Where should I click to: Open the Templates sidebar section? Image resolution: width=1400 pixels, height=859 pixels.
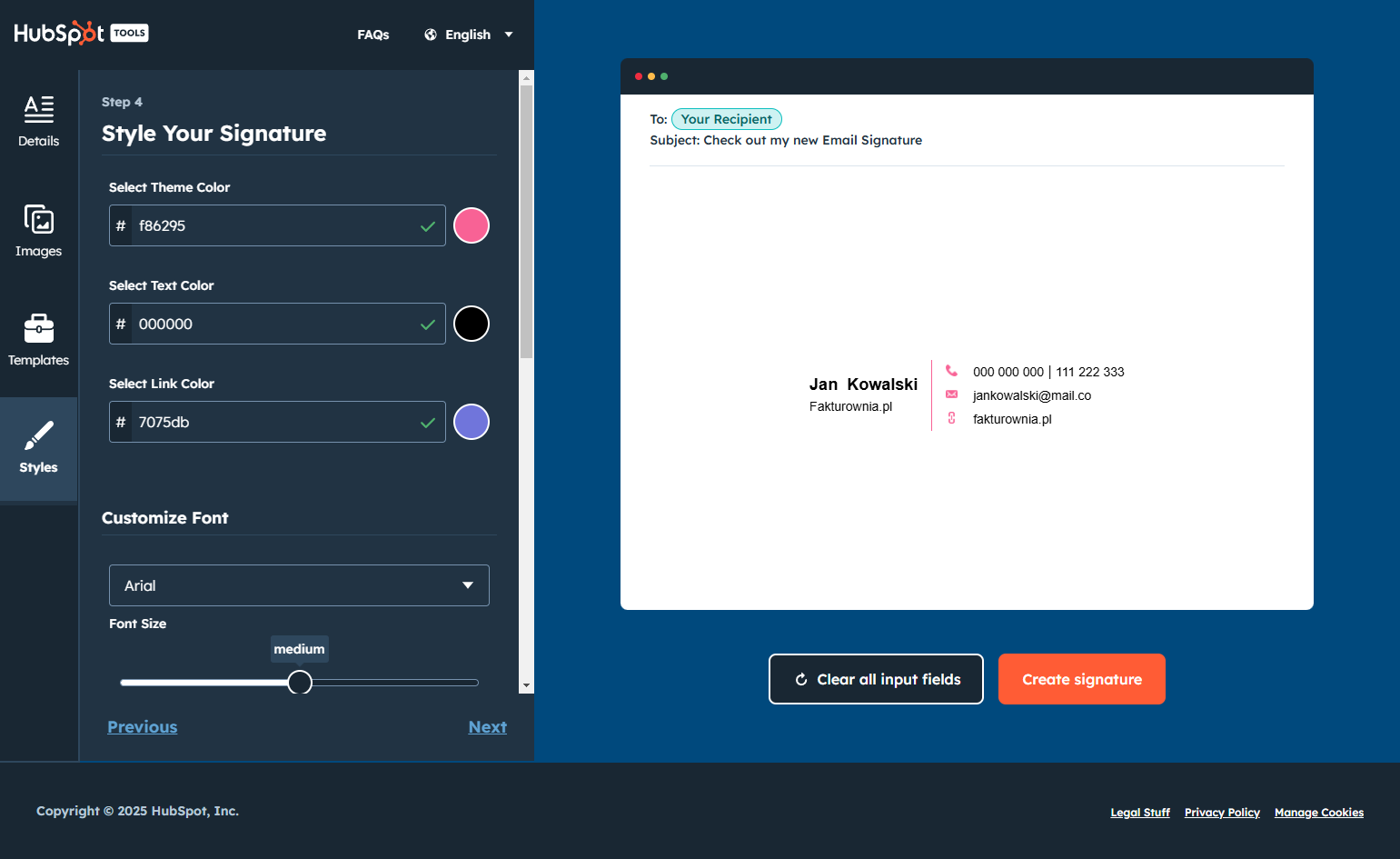pyautogui.click(x=38, y=340)
